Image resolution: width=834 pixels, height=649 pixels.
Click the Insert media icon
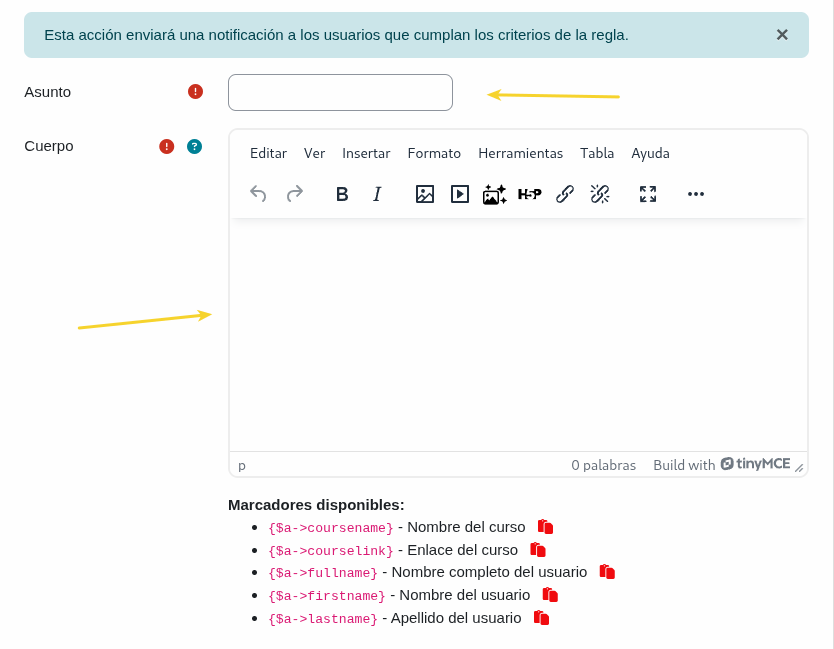(x=459, y=194)
